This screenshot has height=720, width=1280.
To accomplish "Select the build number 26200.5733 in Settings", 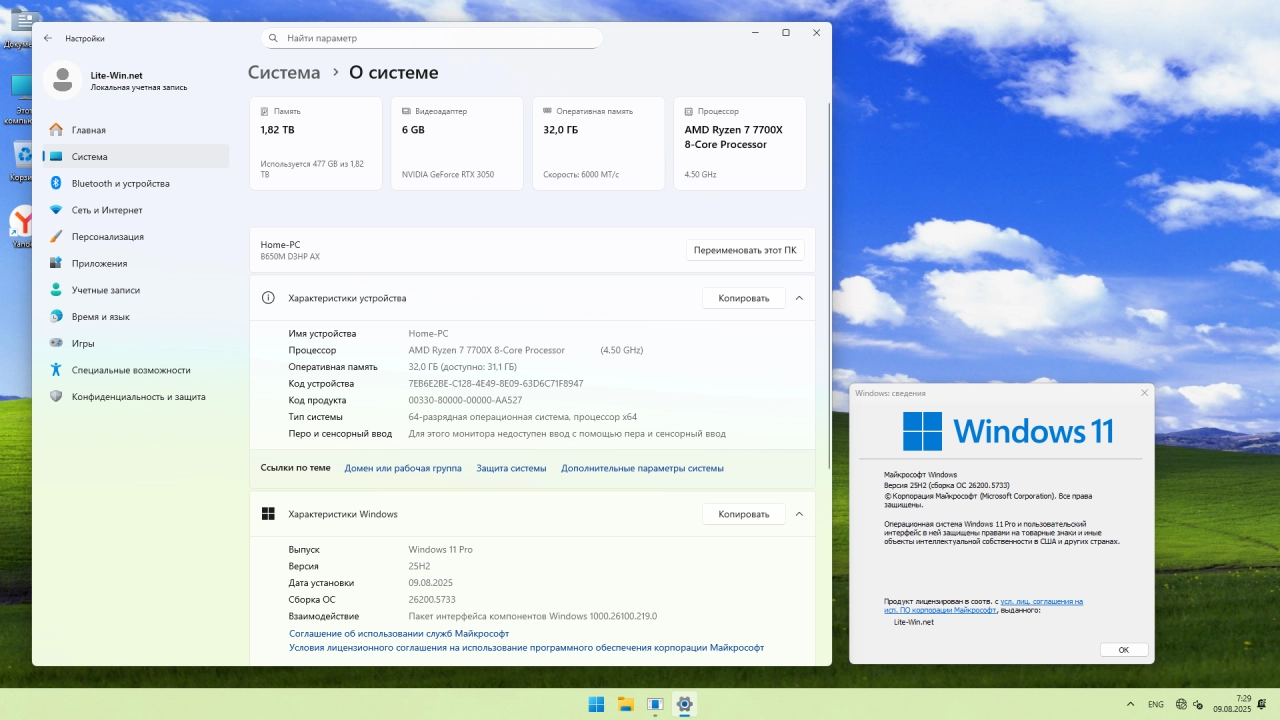I will [x=432, y=599].
